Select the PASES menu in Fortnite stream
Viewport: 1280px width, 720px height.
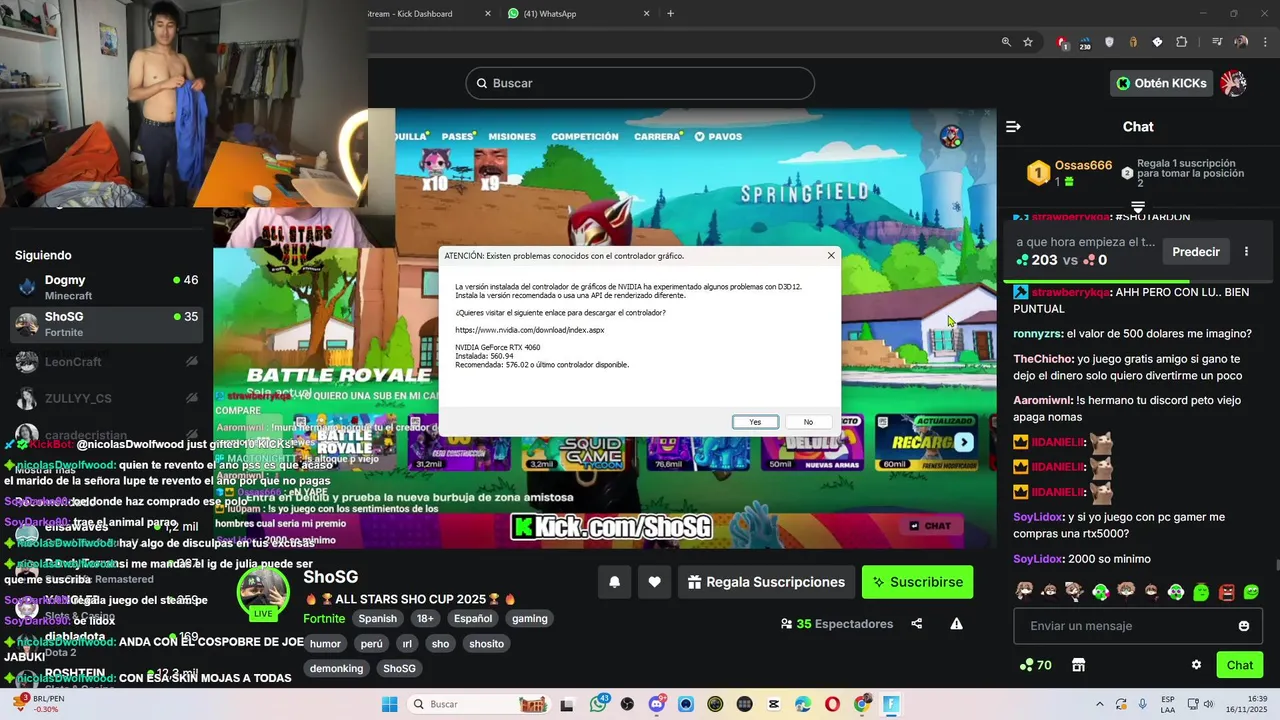pos(457,136)
